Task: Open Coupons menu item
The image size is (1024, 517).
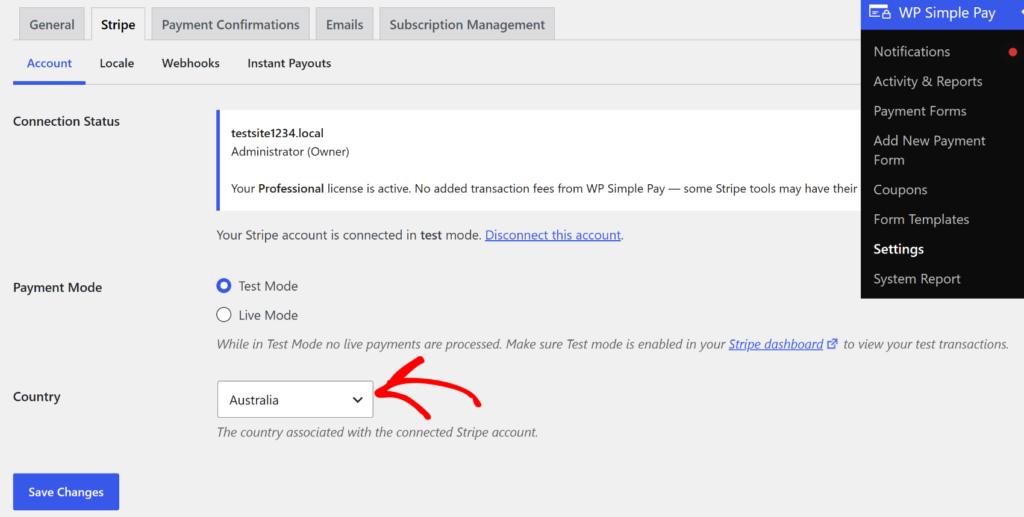Action: pyautogui.click(x=900, y=190)
